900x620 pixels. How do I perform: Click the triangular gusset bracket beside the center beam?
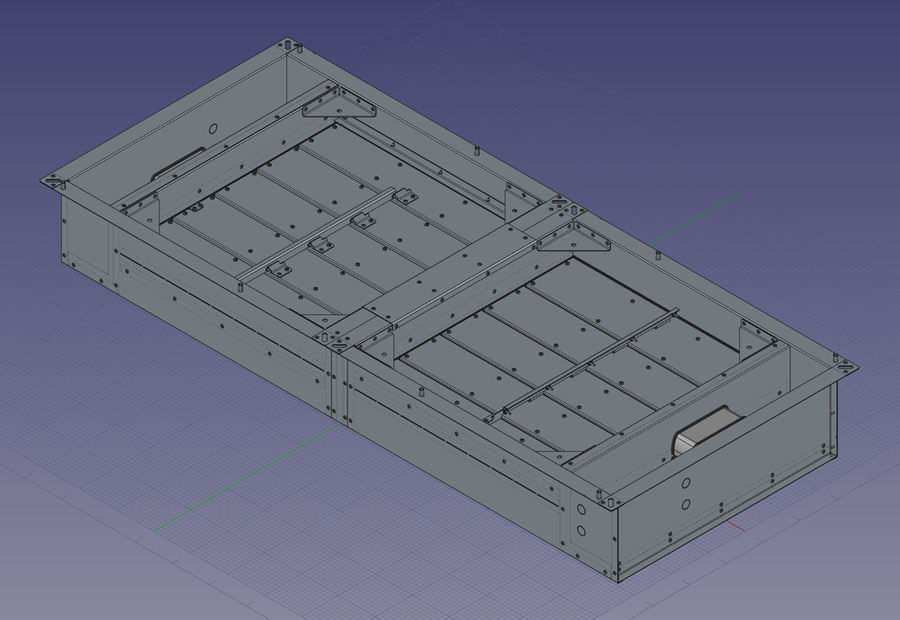pos(578,238)
